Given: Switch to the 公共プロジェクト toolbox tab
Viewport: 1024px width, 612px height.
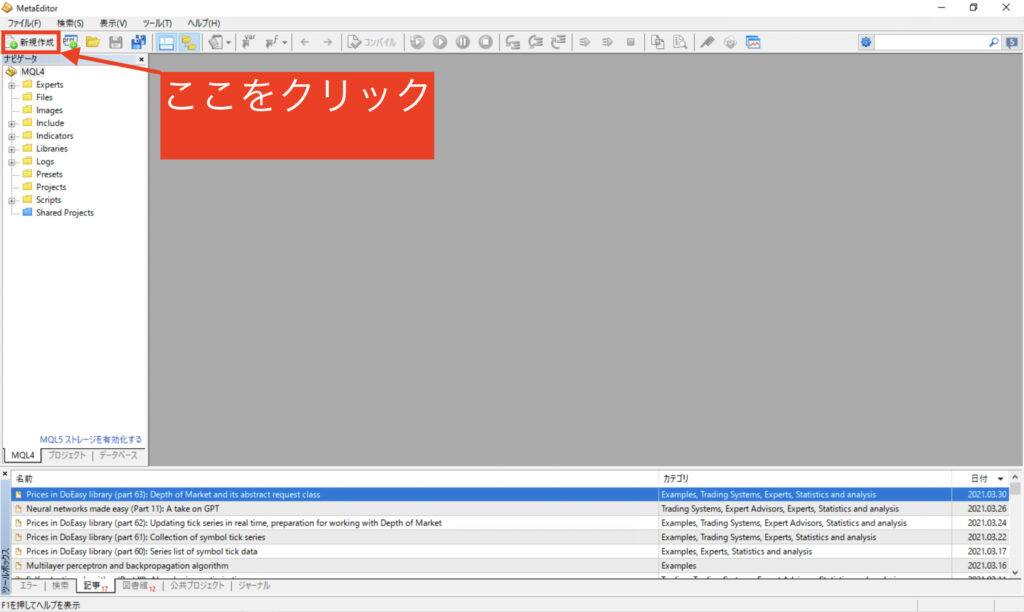Looking at the screenshot, I should pyautogui.click(x=197, y=586).
